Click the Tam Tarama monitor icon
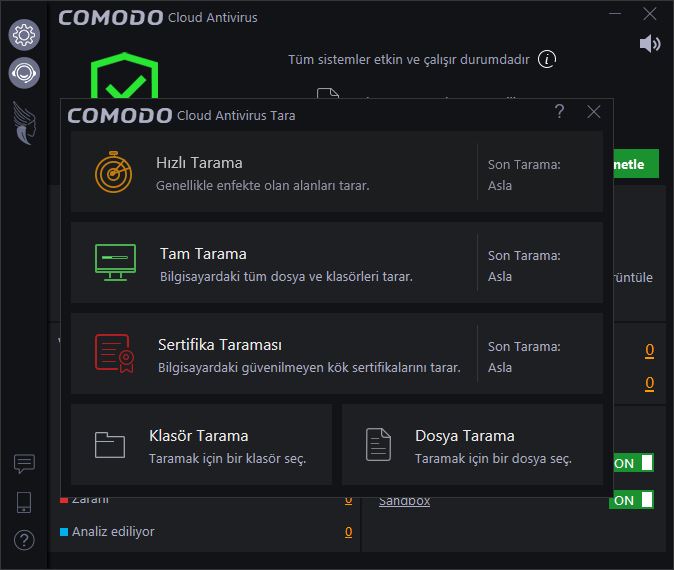The height and width of the screenshot is (570, 674). point(115,263)
